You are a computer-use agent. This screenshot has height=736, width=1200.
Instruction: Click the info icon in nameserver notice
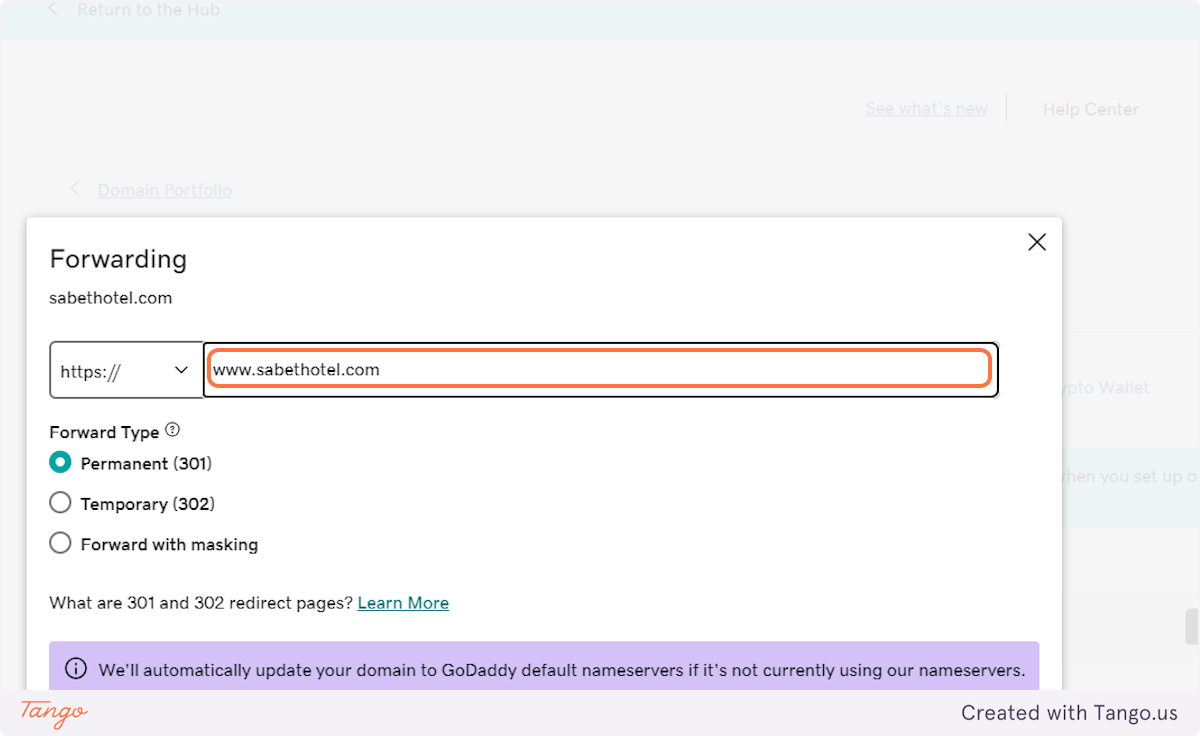75,669
